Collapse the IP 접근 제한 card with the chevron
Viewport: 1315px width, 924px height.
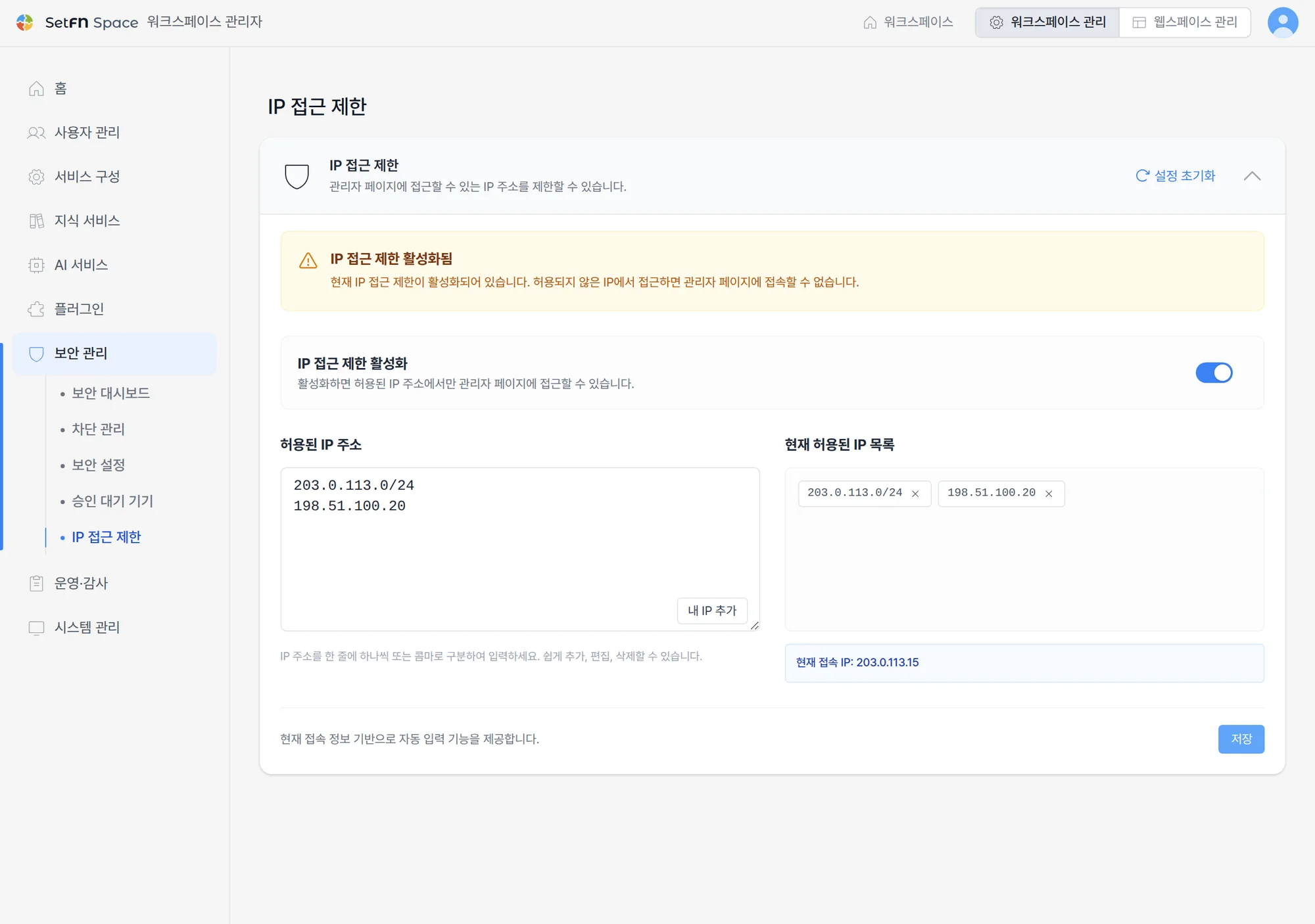[1252, 176]
